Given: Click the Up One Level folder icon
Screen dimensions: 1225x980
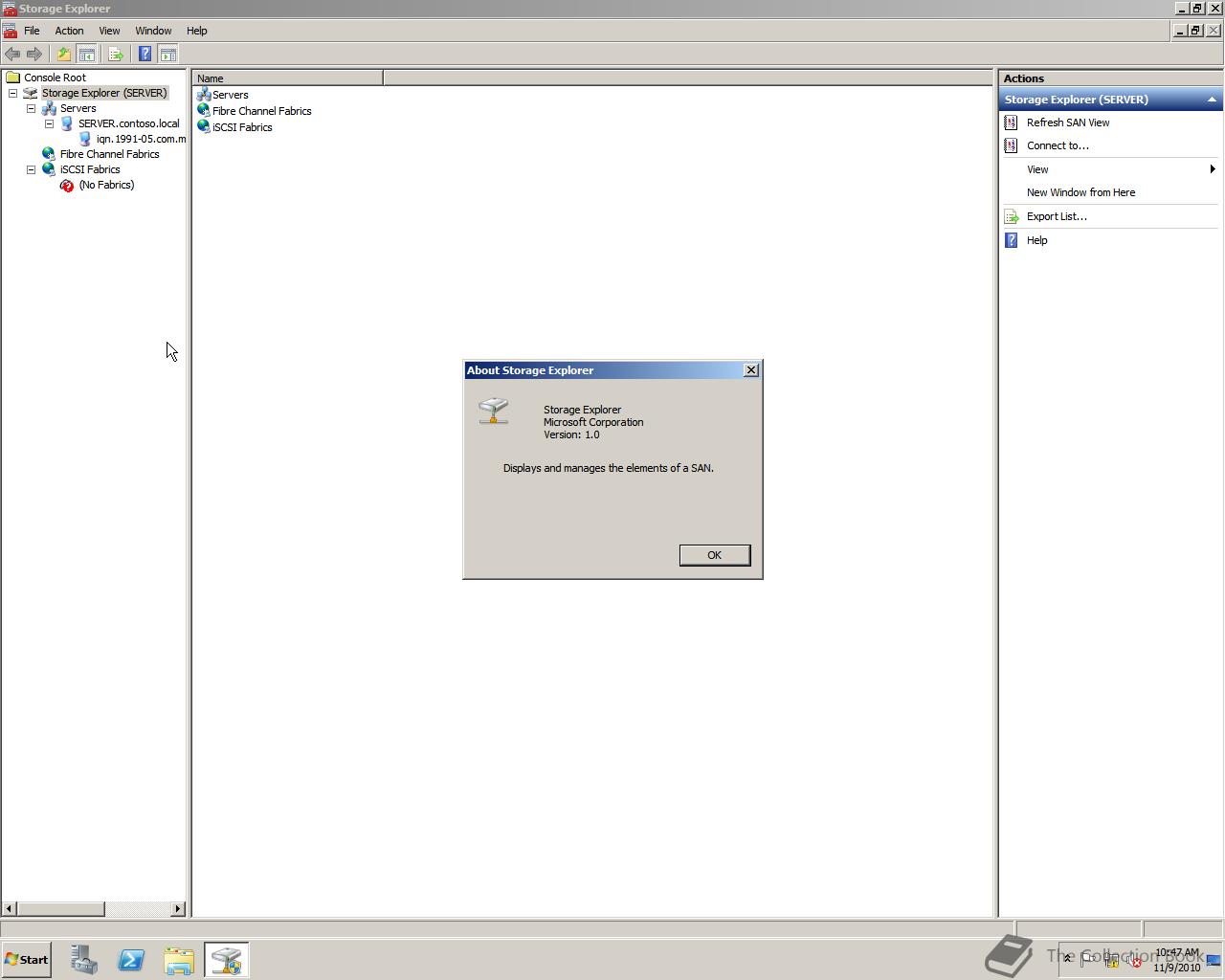Looking at the screenshot, I should [64, 55].
